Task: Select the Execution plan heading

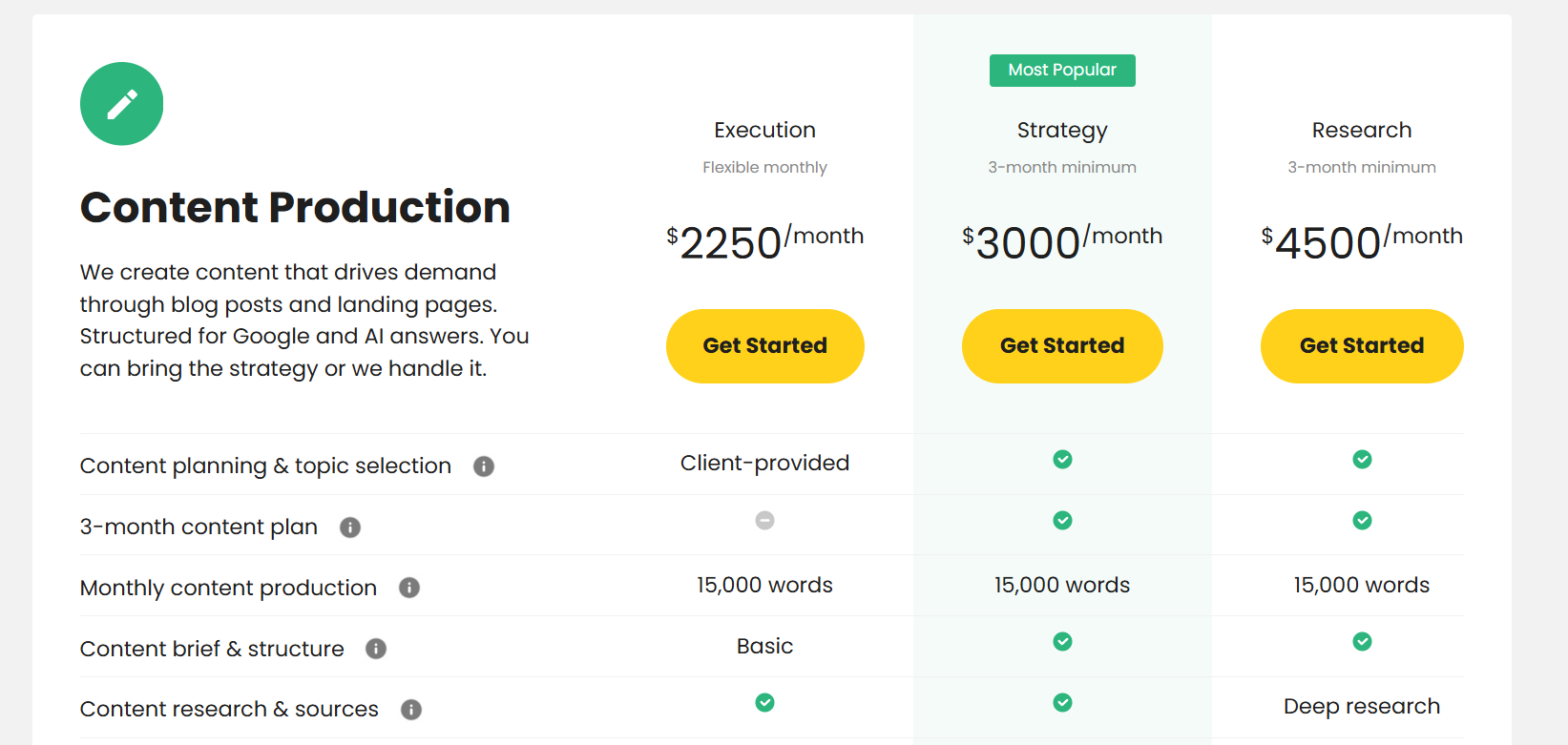Action: point(764,130)
